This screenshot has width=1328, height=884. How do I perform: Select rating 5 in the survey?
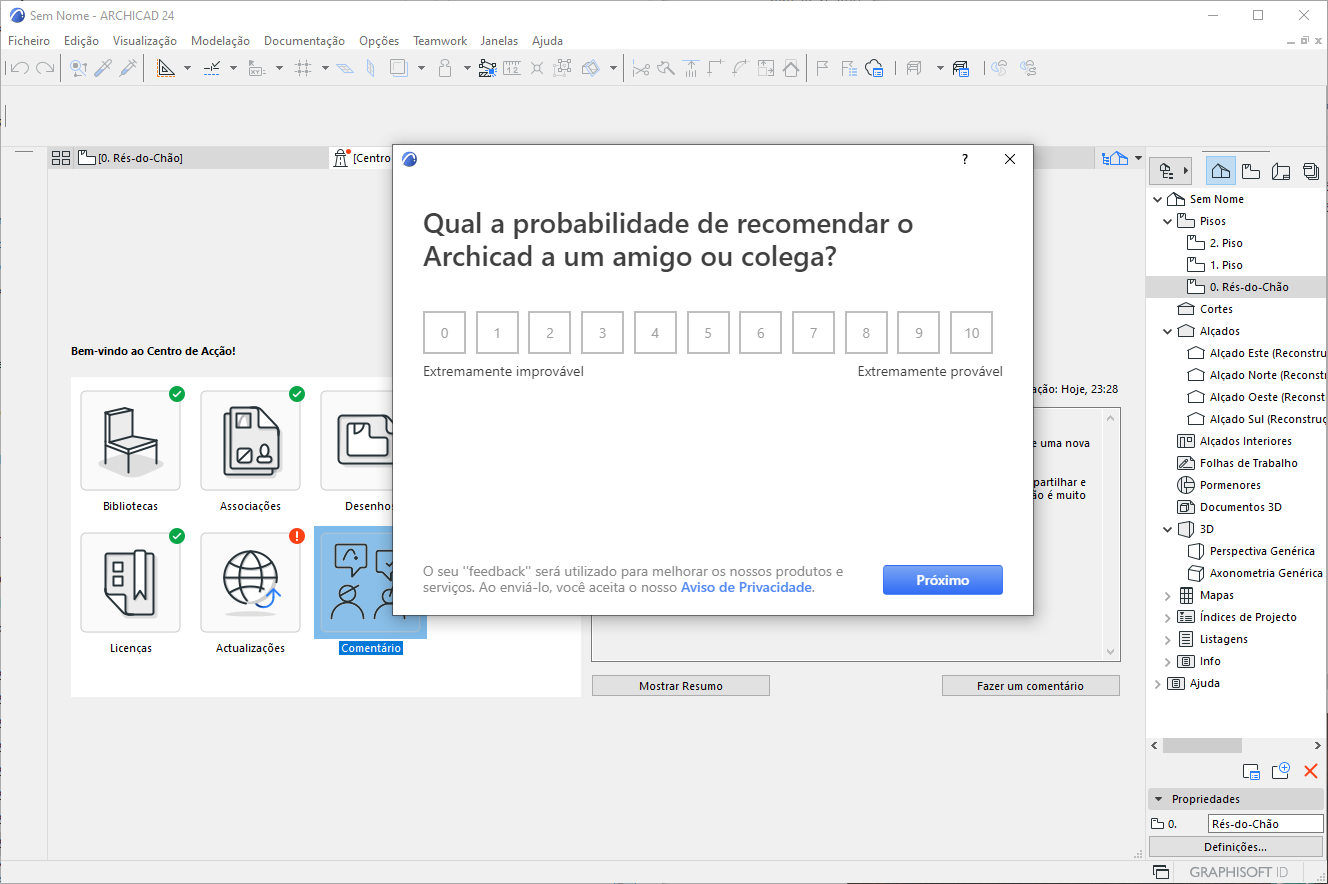point(708,333)
